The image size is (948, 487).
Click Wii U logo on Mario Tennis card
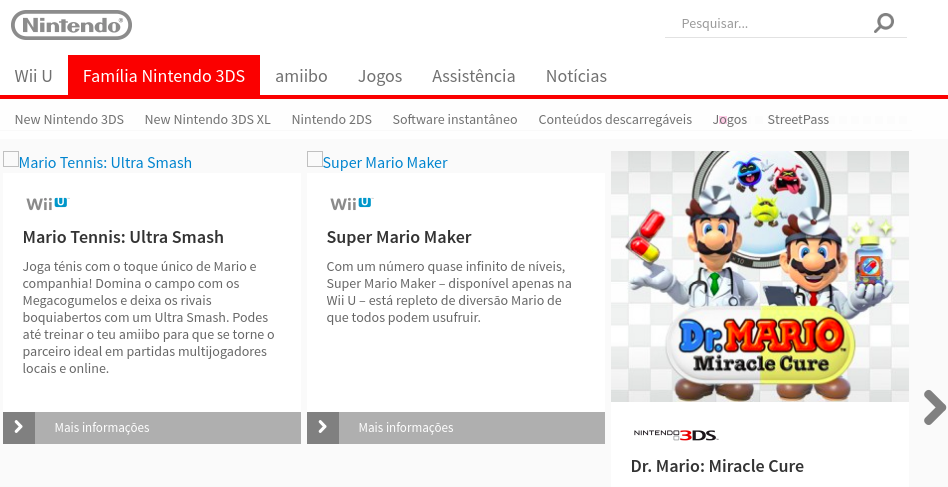tap(48, 204)
